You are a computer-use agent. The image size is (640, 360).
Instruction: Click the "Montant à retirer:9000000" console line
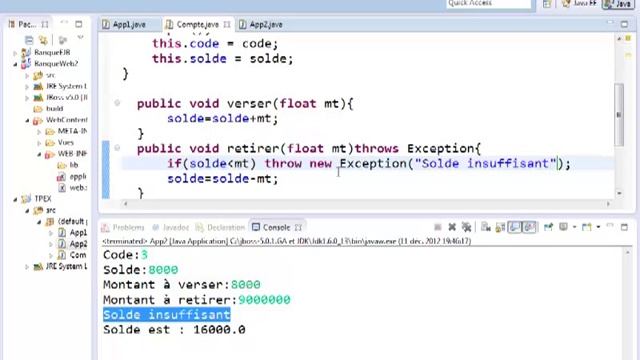(197, 300)
